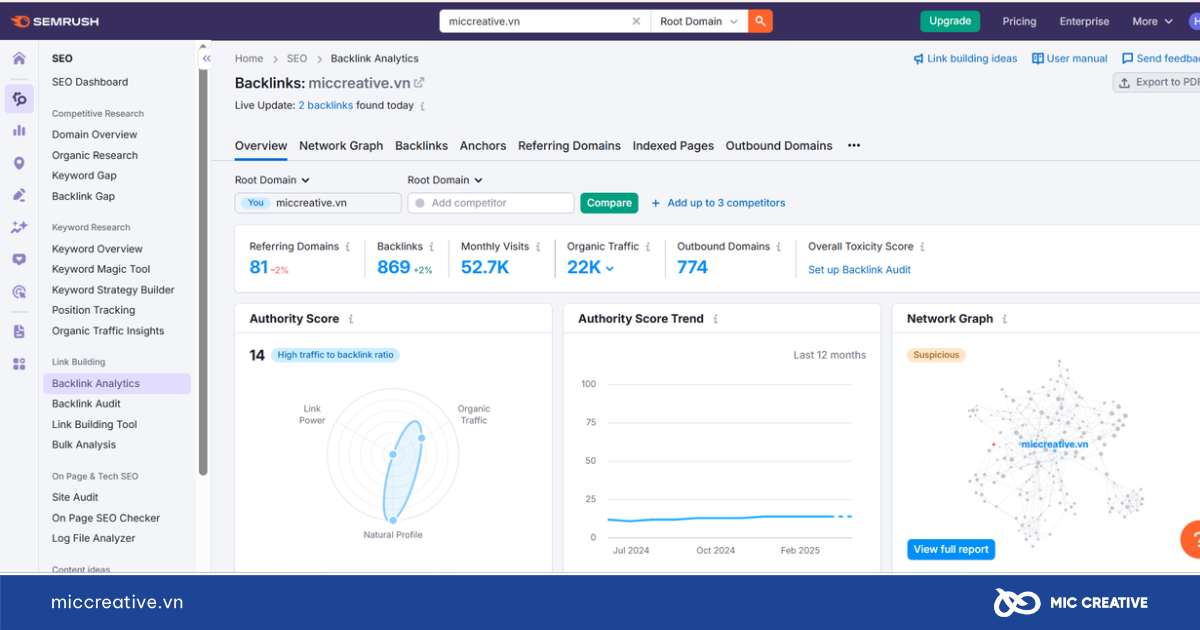Clear the search field with X icon
Image resolution: width=1200 pixels, height=630 pixels.
coord(636,21)
